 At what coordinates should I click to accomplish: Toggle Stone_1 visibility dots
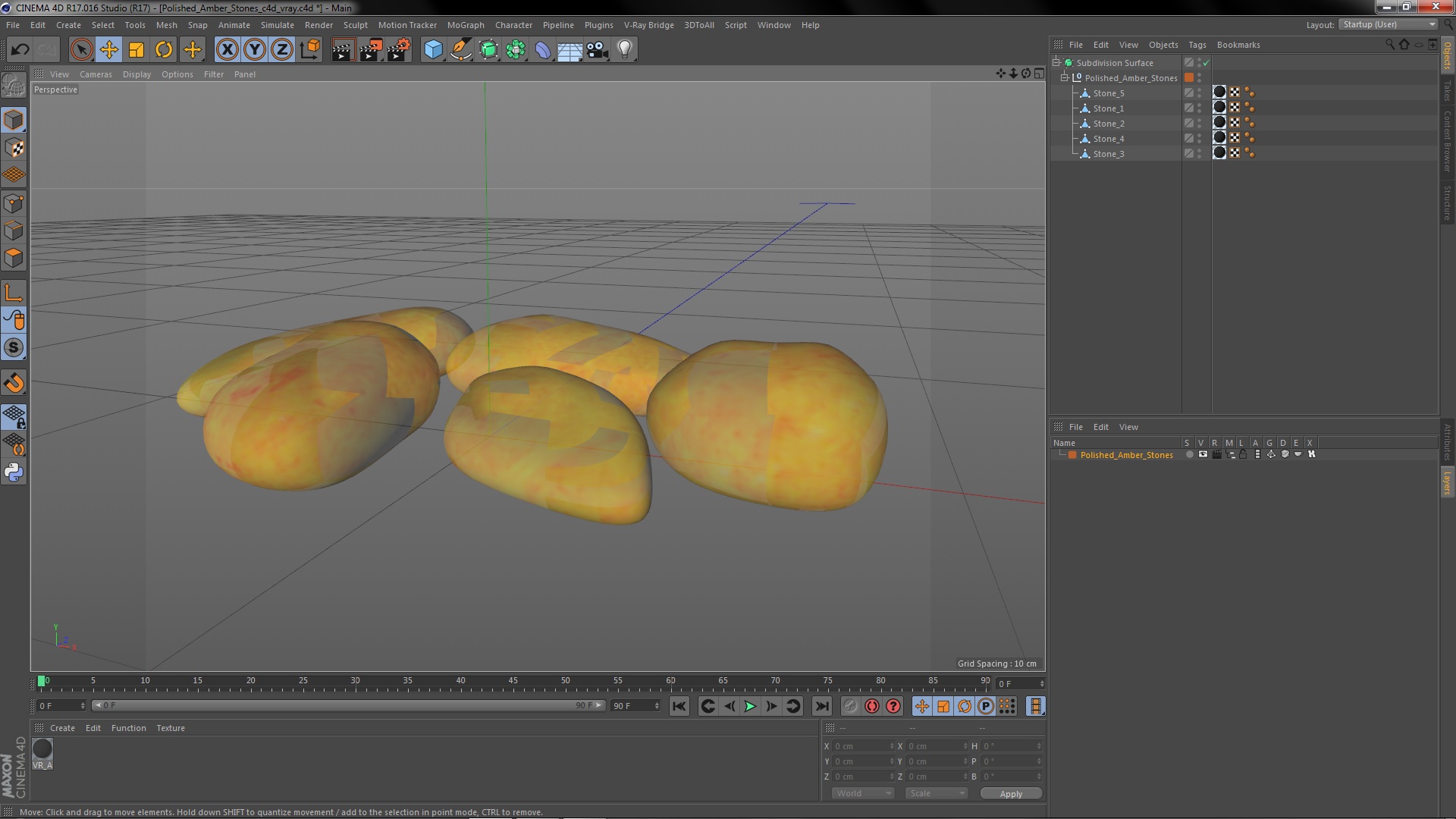(1199, 108)
